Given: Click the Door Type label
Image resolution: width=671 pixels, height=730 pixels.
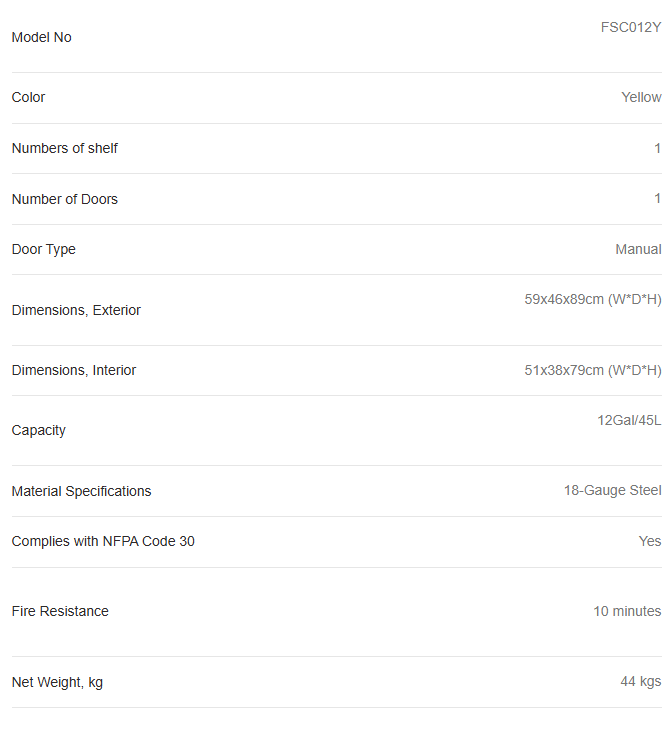Looking at the screenshot, I should pos(43,250).
